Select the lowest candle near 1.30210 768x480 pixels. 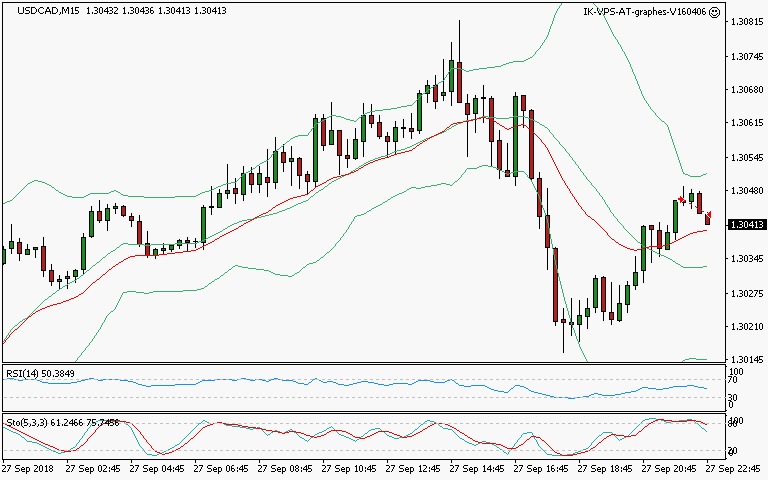[x=563, y=322]
